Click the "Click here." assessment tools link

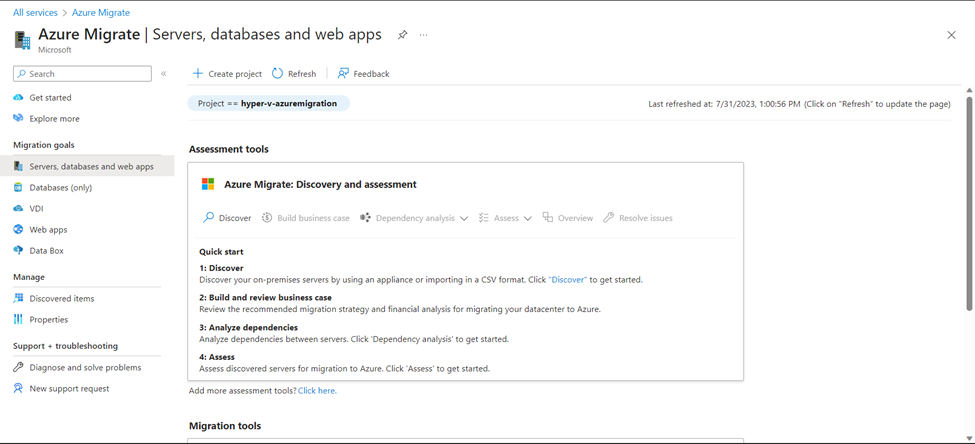pyautogui.click(x=317, y=391)
